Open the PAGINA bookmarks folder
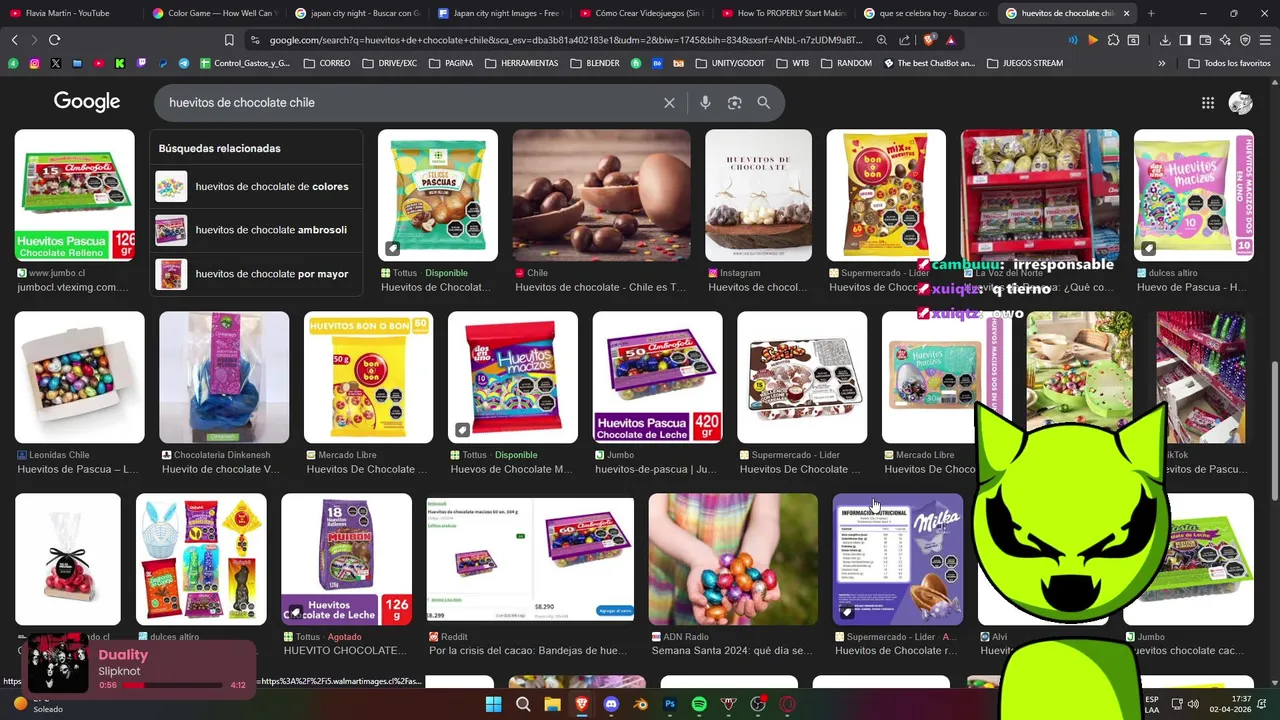The width and height of the screenshot is (1280, 720). pos(451,63)
